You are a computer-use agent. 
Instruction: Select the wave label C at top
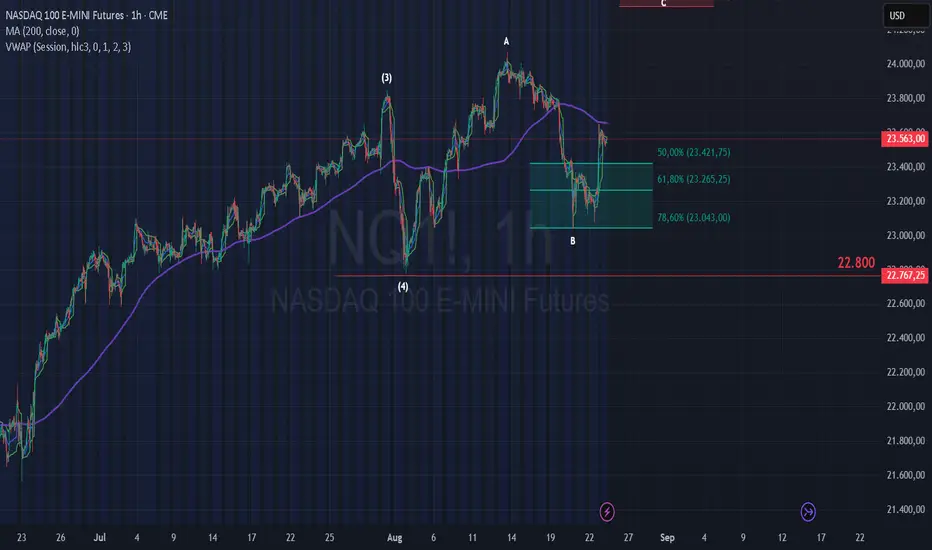(x=663, y=4)
